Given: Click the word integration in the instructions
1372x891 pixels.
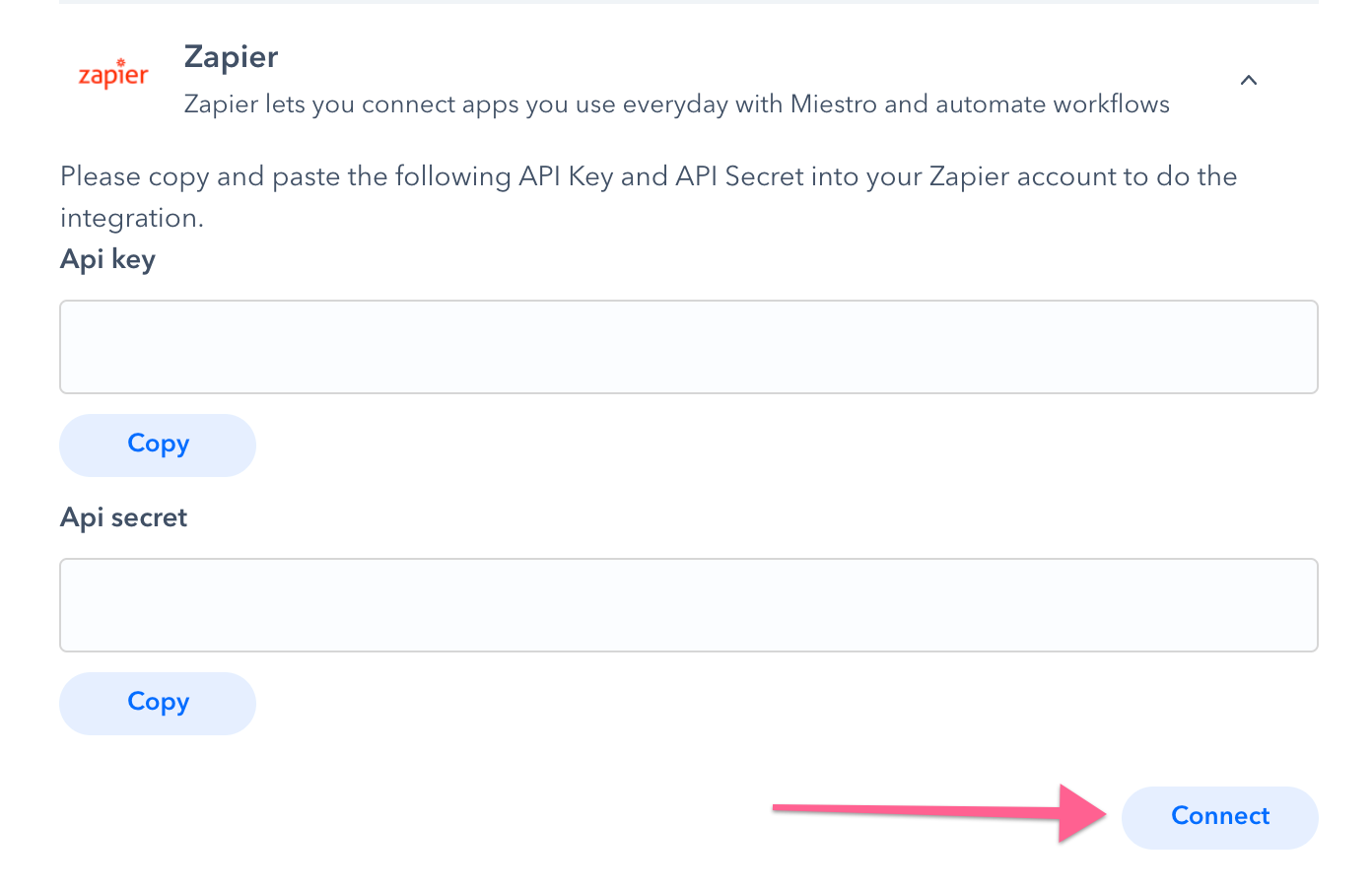Looking at the screenshot, I should [129, 219].
